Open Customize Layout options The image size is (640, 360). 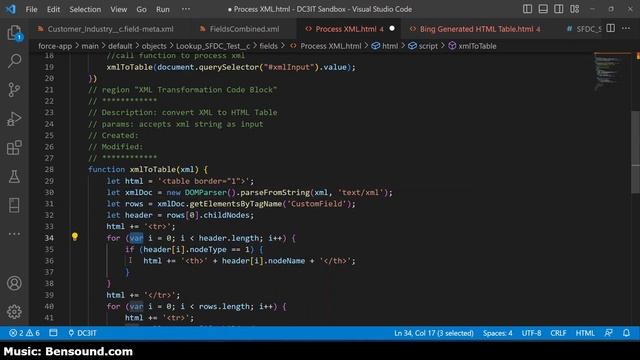click(x=574, y=9)
